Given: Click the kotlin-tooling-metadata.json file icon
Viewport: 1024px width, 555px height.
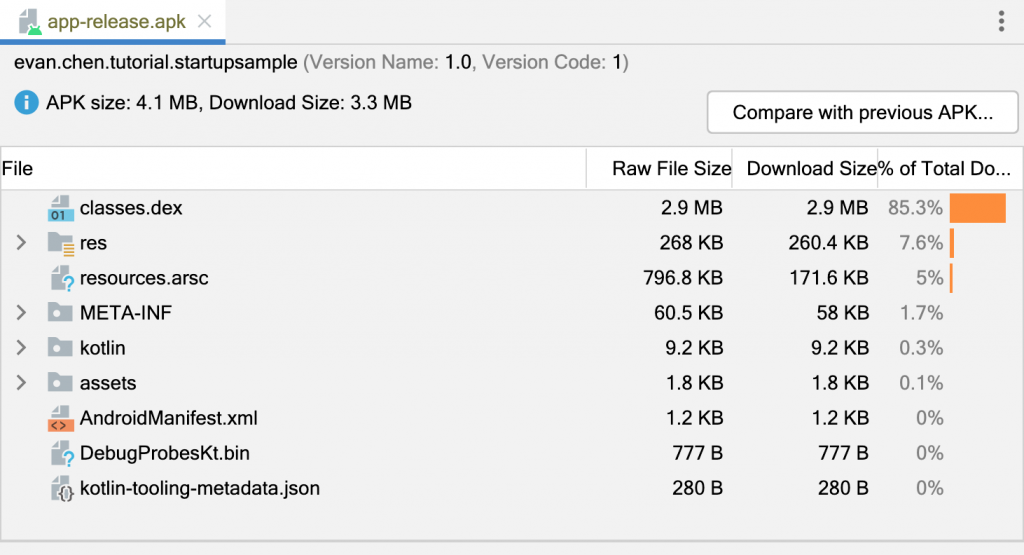Looking at the screenshot, I should pos(61,489).
